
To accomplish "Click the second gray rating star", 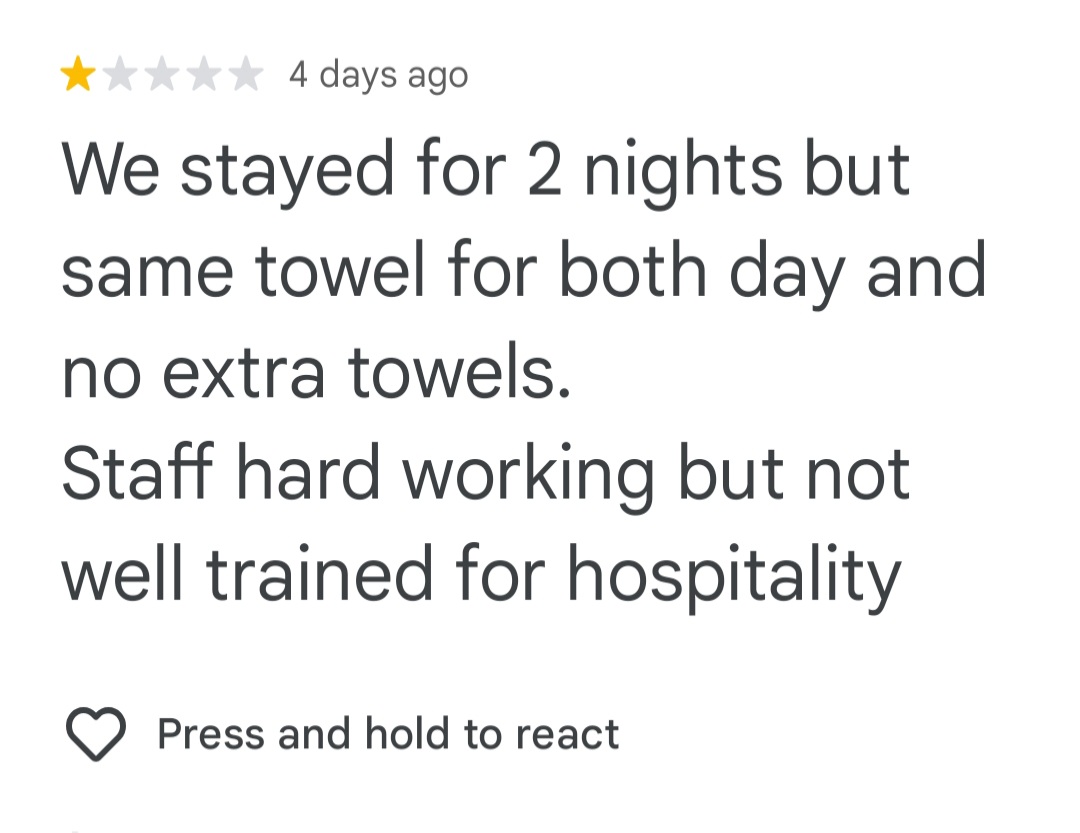I will point(121,74).
